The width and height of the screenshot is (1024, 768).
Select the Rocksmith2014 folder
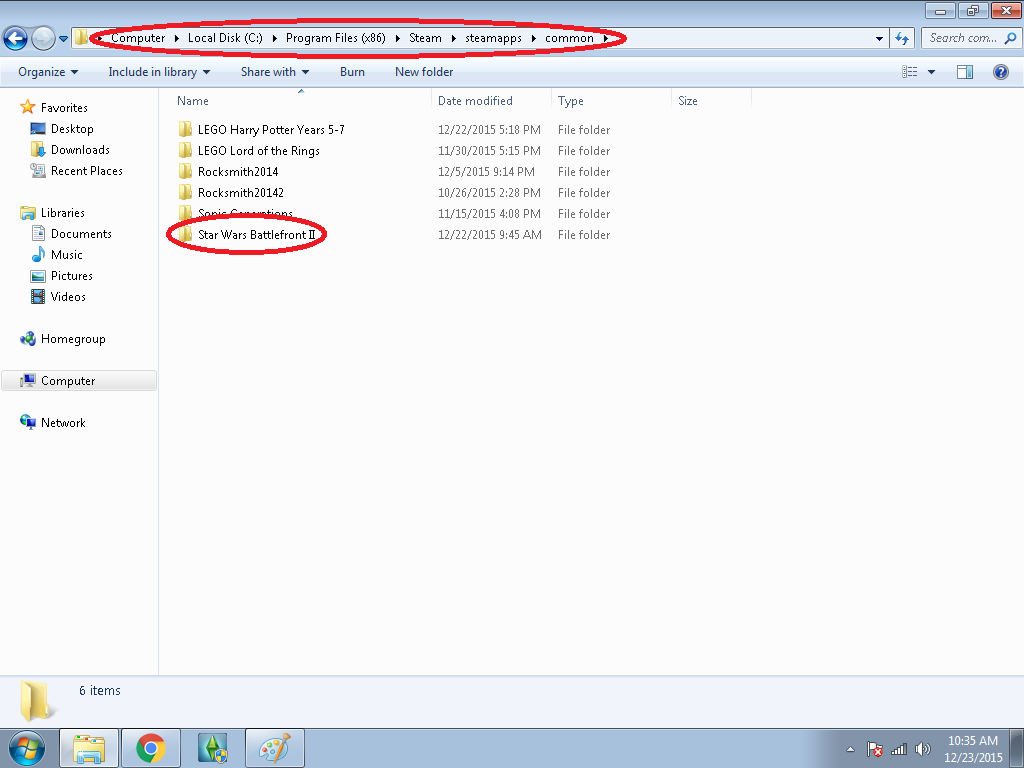point(238,172)
